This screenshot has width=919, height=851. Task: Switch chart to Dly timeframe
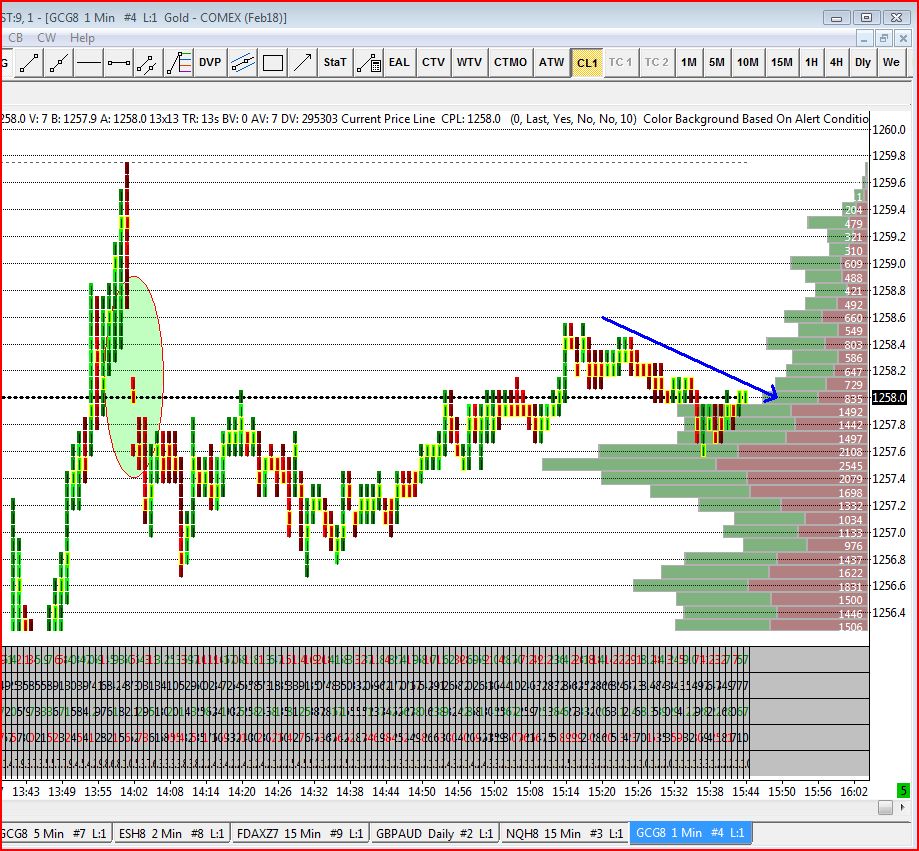pos(862,62)
